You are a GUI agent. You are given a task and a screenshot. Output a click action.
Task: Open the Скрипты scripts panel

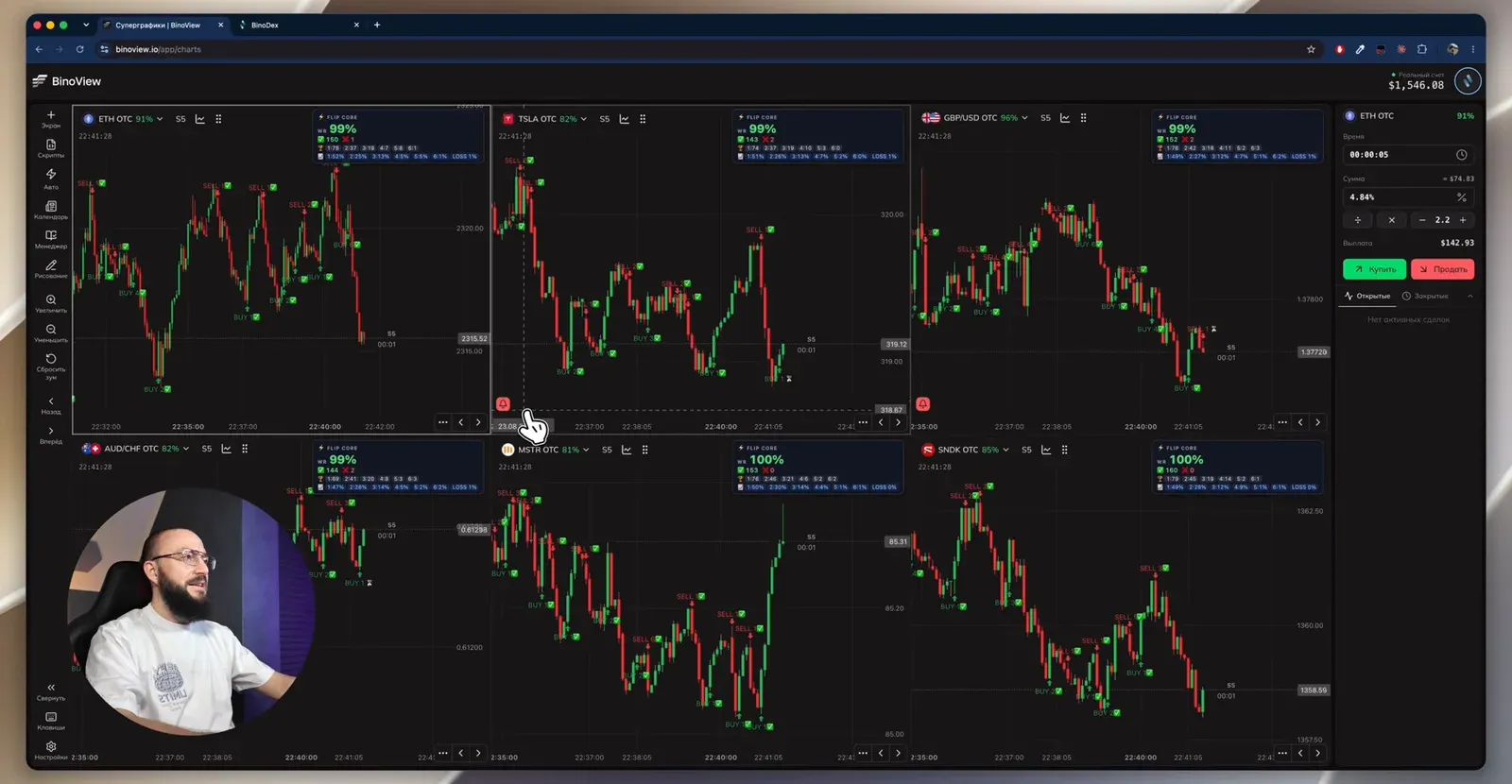point(51,148)
